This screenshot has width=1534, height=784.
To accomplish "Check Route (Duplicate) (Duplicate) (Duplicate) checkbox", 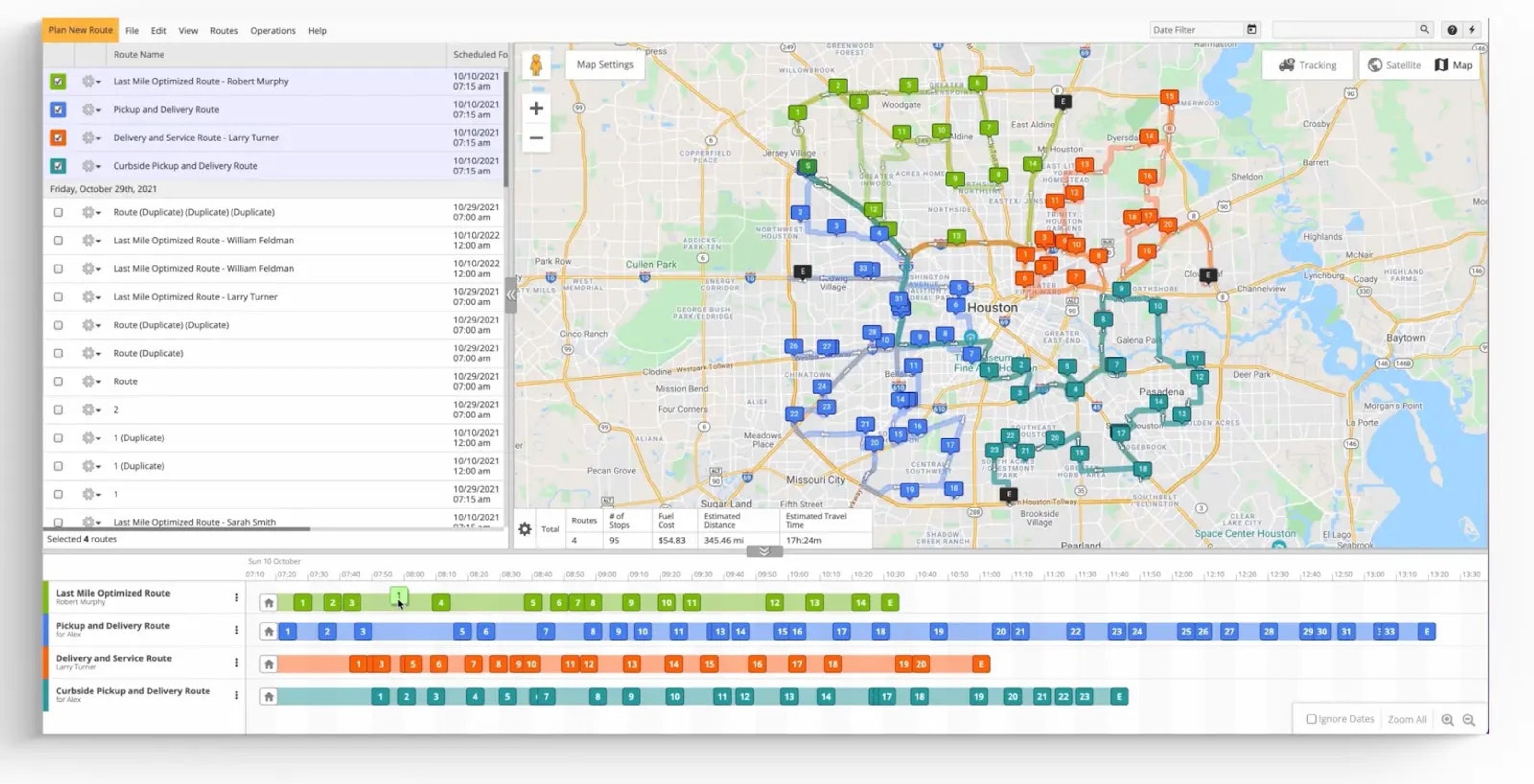I will 58,212.
